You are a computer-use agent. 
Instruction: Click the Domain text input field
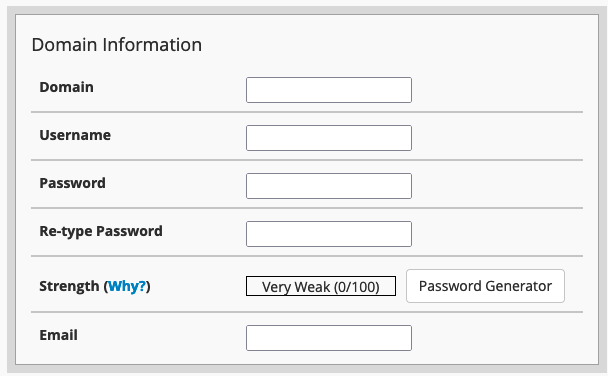[329, 90]
